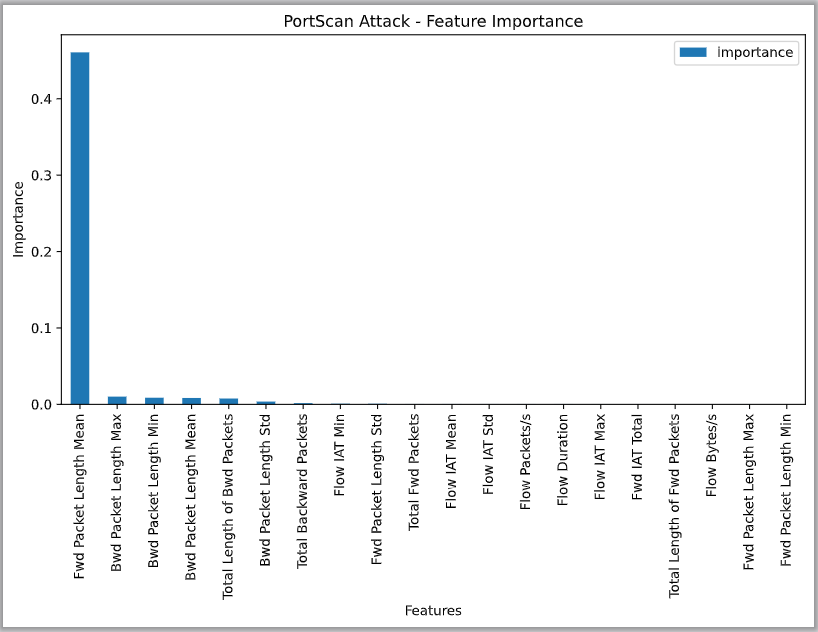Click the 0.4 y-axis tick label
The height and width of the screenshot is (632, 818).
(42, 99)
